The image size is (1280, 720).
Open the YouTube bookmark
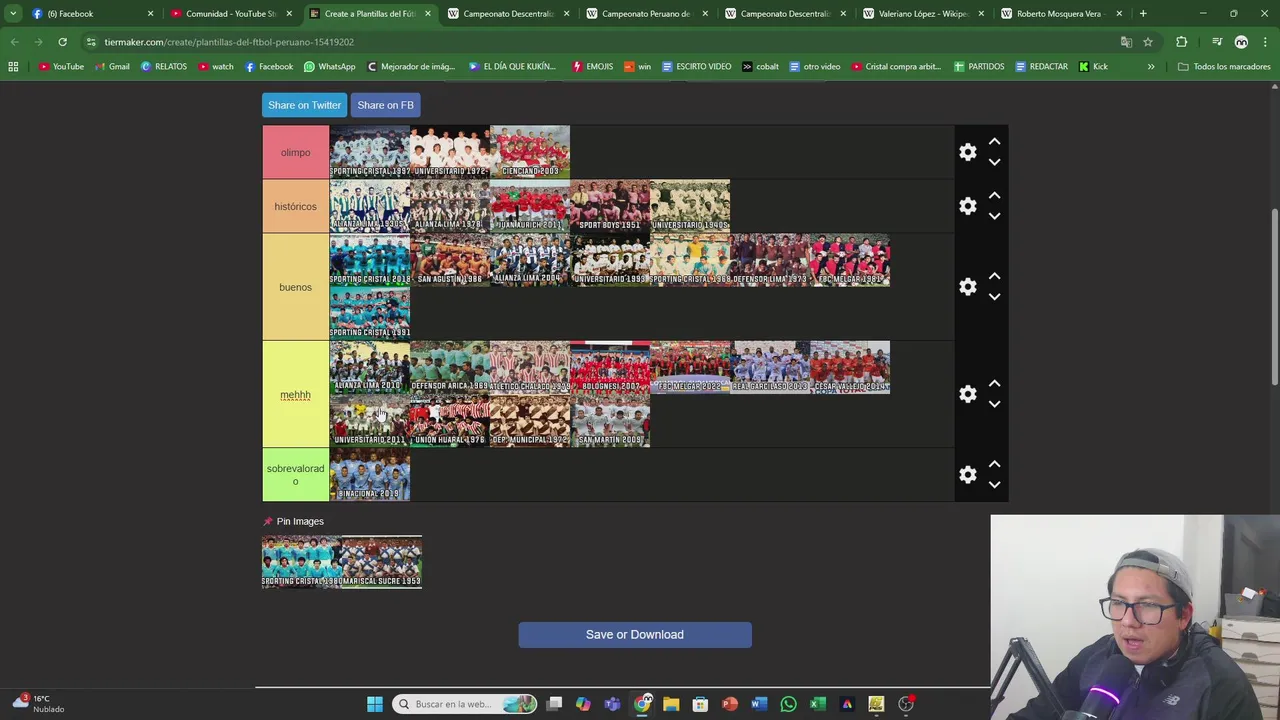(x=61, y=66)
